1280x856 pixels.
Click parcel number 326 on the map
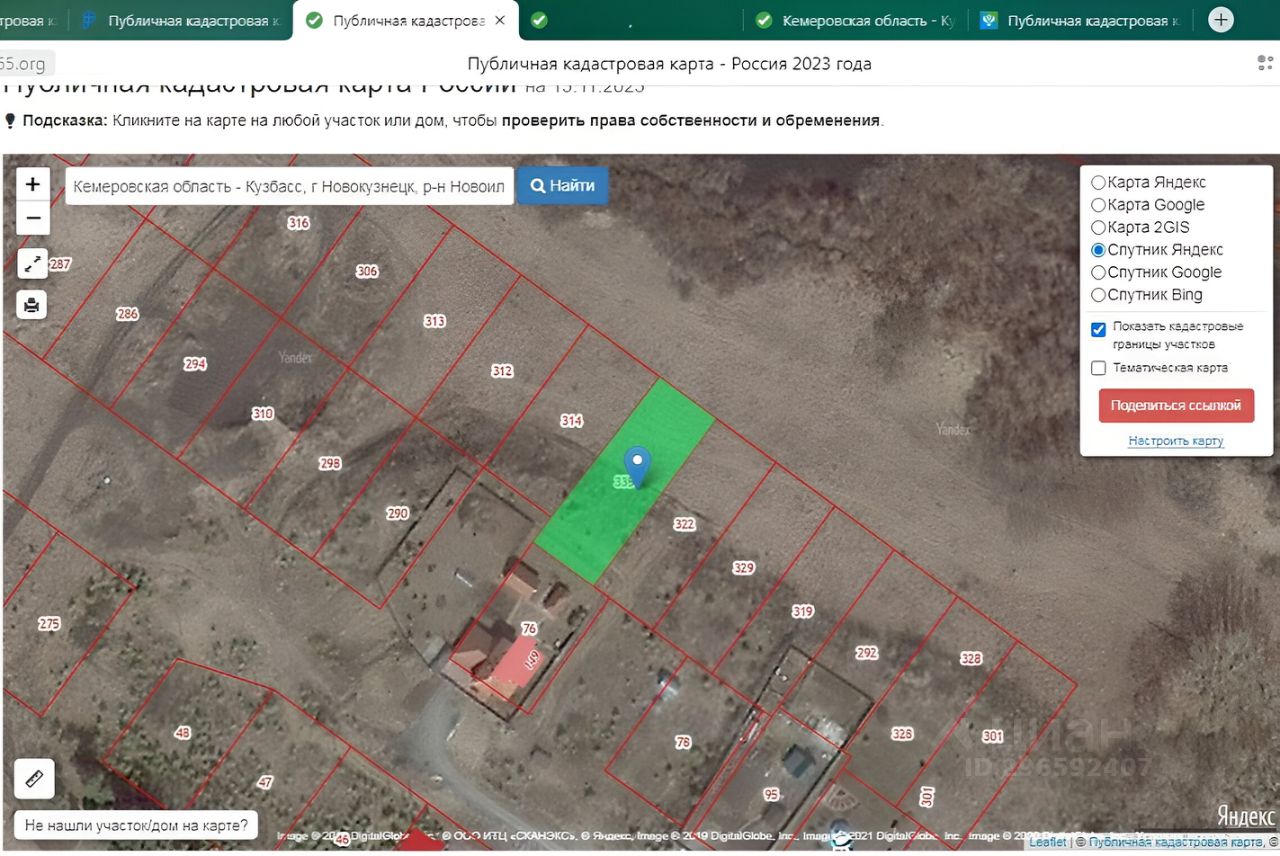902,734
